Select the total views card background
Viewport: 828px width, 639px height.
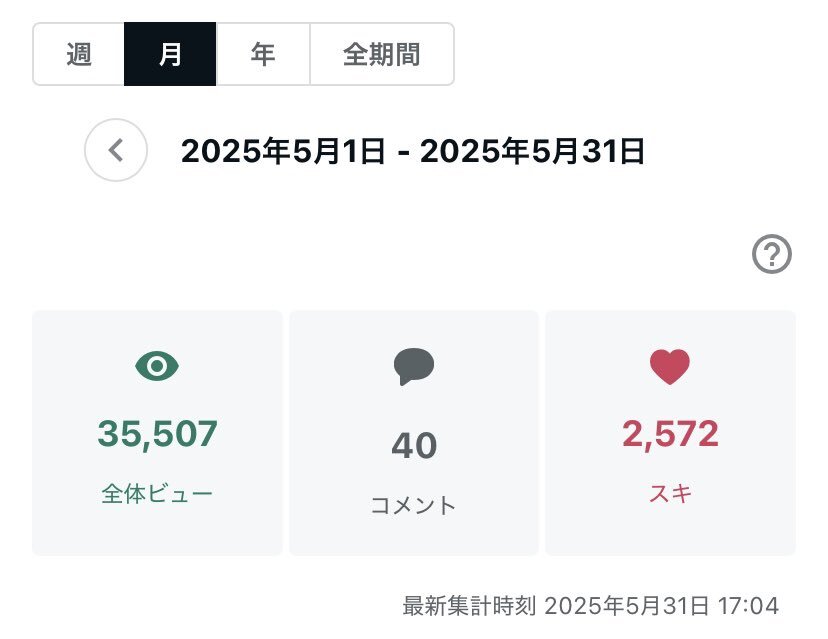tap(157, 433)
